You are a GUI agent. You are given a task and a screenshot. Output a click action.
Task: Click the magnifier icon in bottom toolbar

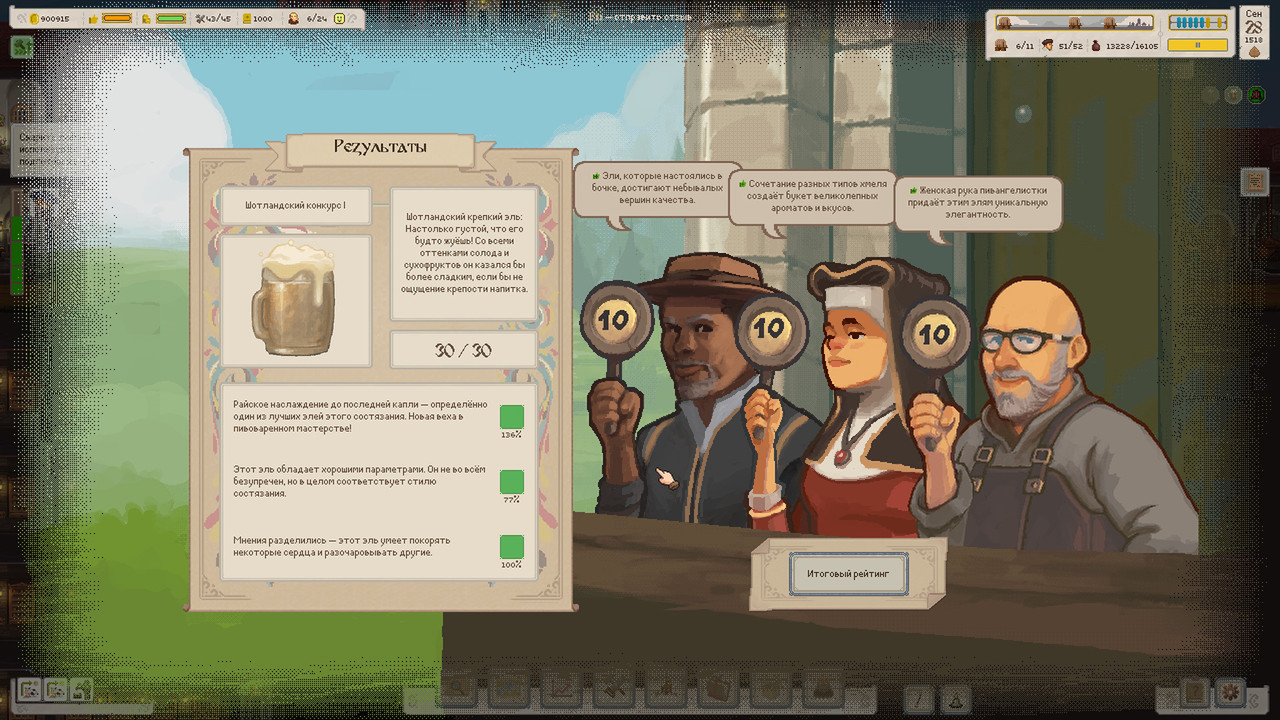click(x=457, y=689)
